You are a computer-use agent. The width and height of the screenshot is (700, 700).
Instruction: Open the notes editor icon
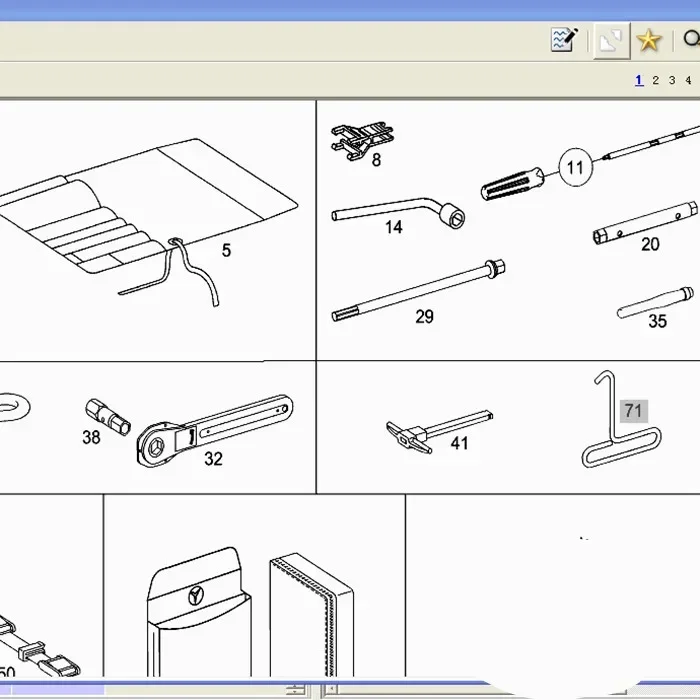564,40
